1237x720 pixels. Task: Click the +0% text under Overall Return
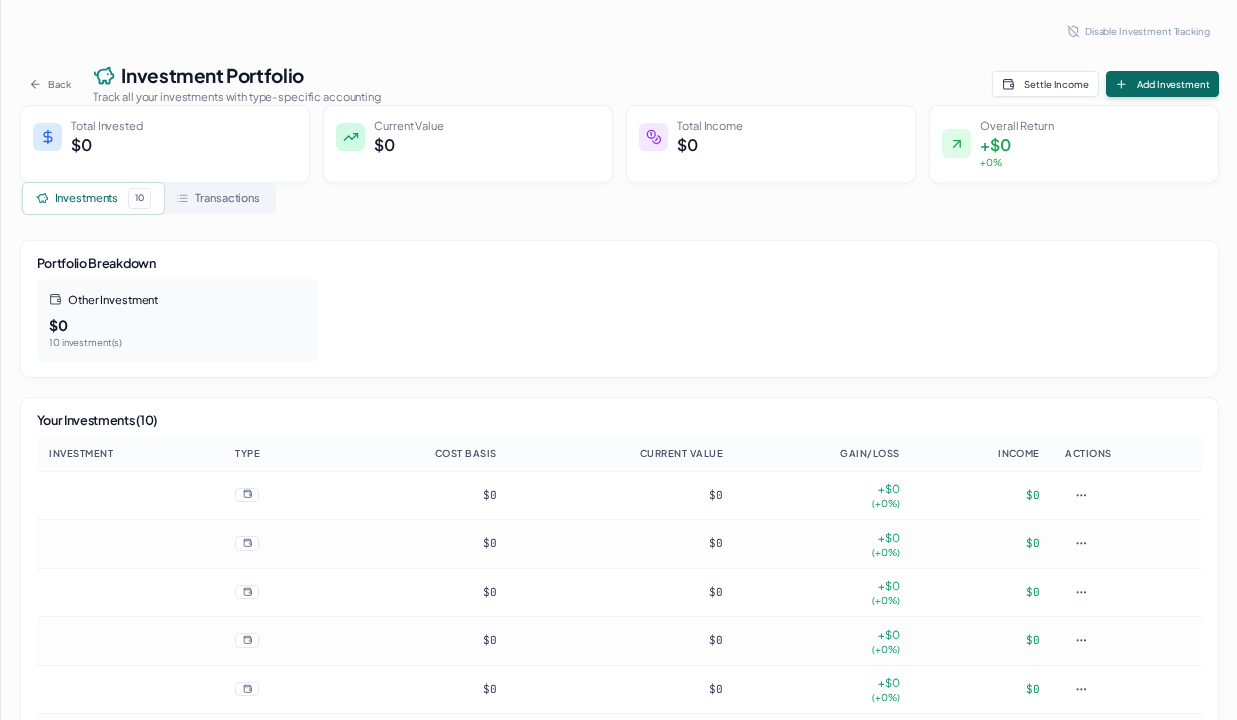tap(991, 163)
